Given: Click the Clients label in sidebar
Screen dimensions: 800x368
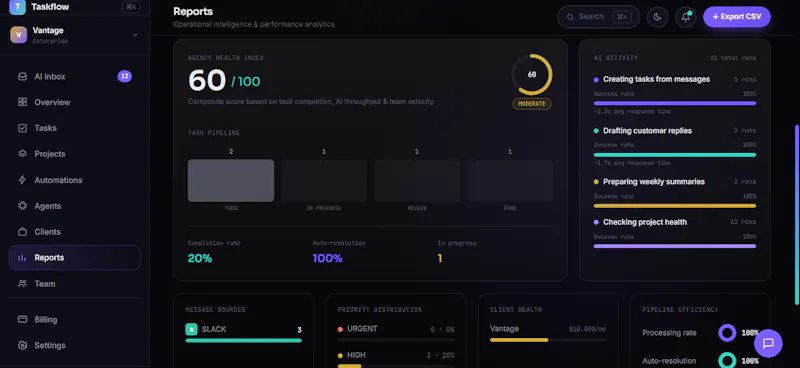Looking at the screenshot, I should (x=47, y=232).
